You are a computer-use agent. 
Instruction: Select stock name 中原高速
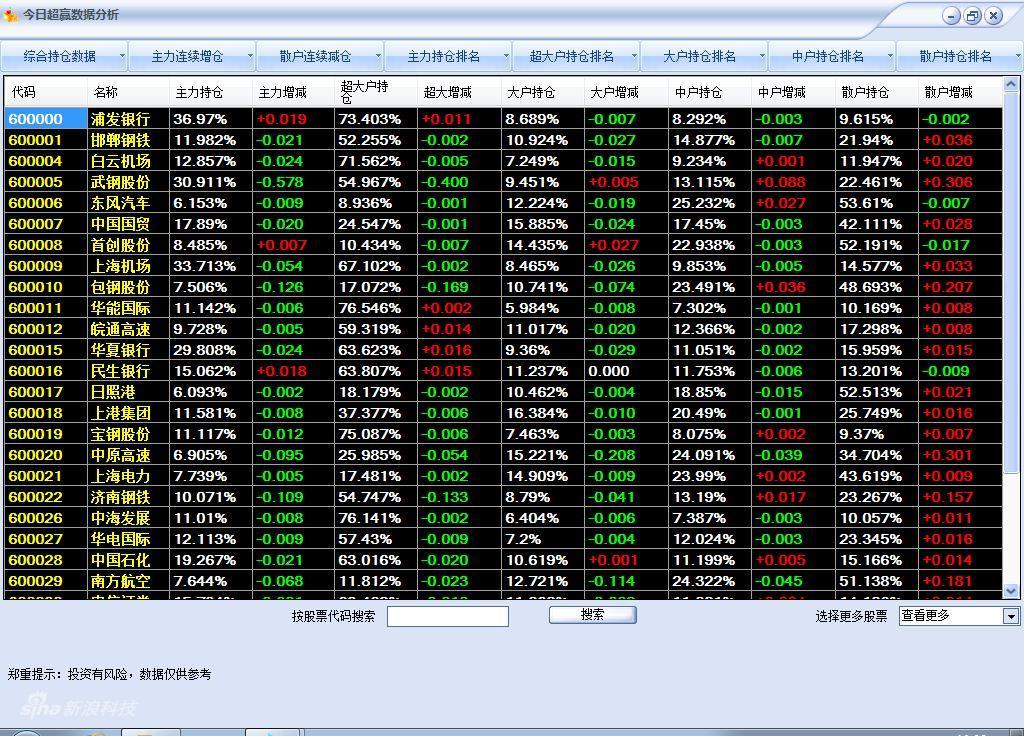pos(120,455)
